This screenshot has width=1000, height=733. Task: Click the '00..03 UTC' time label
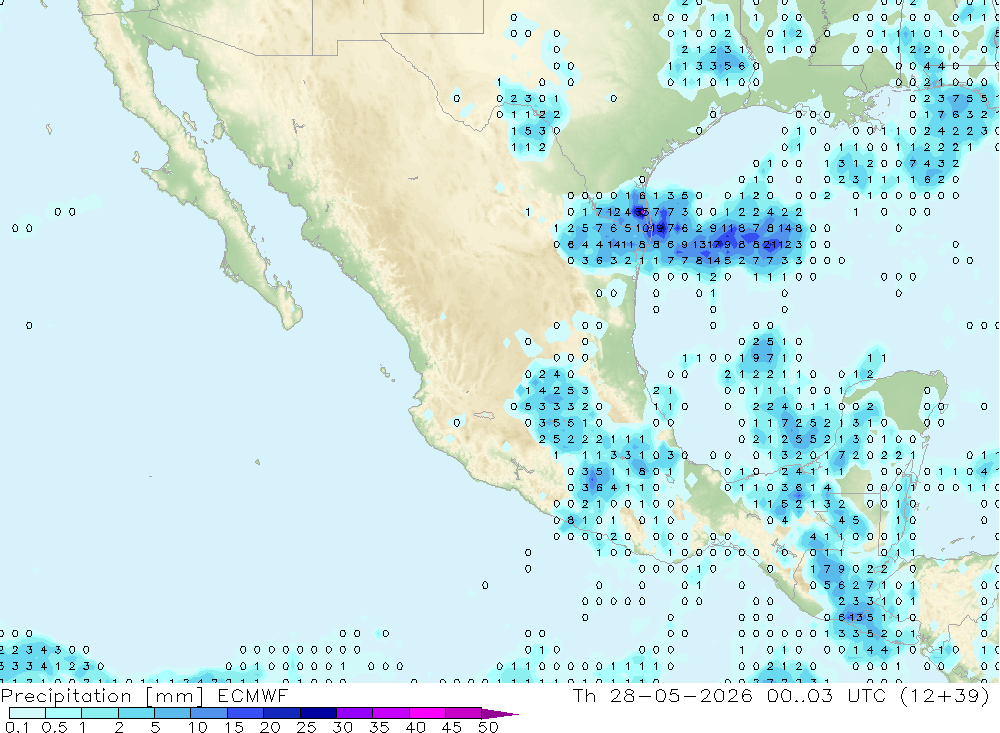coord(827,695)
